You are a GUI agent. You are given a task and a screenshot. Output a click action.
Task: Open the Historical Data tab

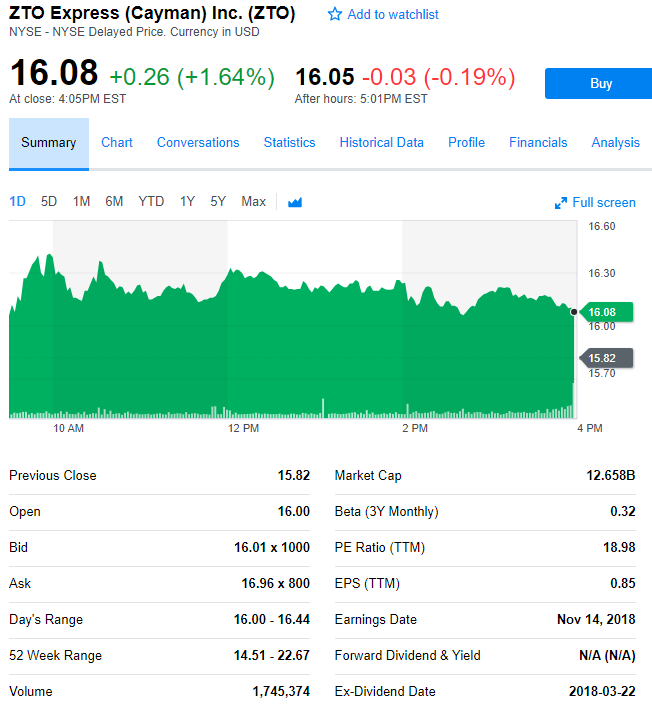point(382,143)
